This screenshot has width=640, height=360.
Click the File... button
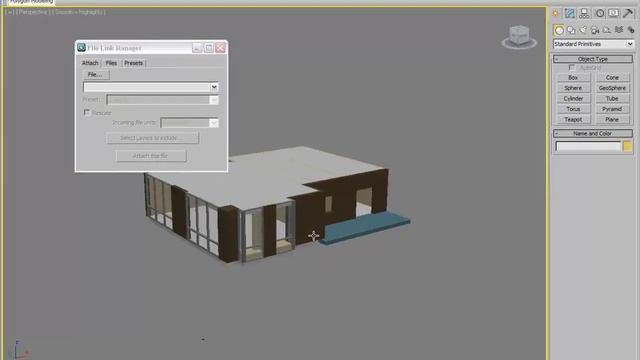tap(96, 75)
